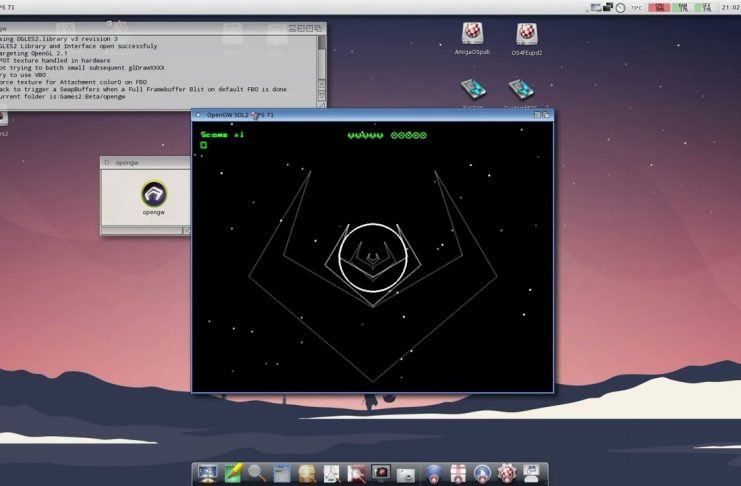This screenshot has width=741, height=486.
Task: Click the 'Targeting OpenGL 2.1' shell line
Action: (x=33, y=53)
